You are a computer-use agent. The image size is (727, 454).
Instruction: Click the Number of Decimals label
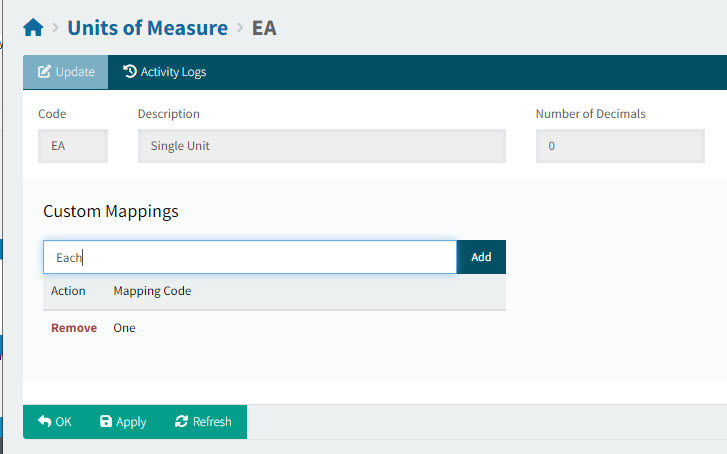591,114
